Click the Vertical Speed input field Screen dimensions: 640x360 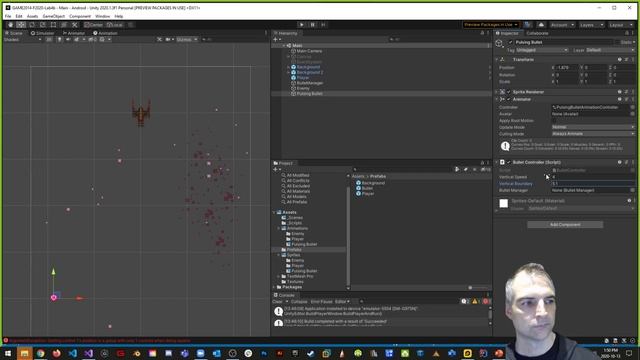593,177
